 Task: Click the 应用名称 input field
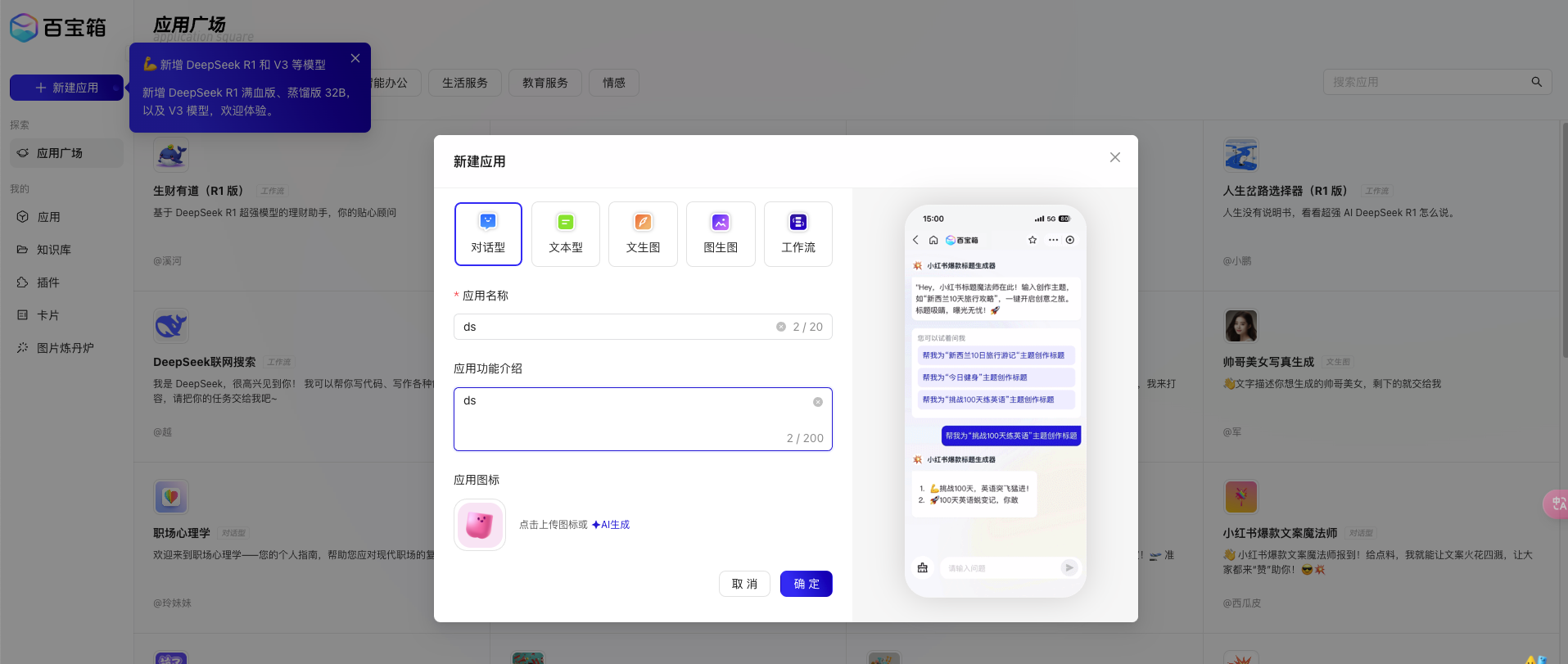(643, 327)
